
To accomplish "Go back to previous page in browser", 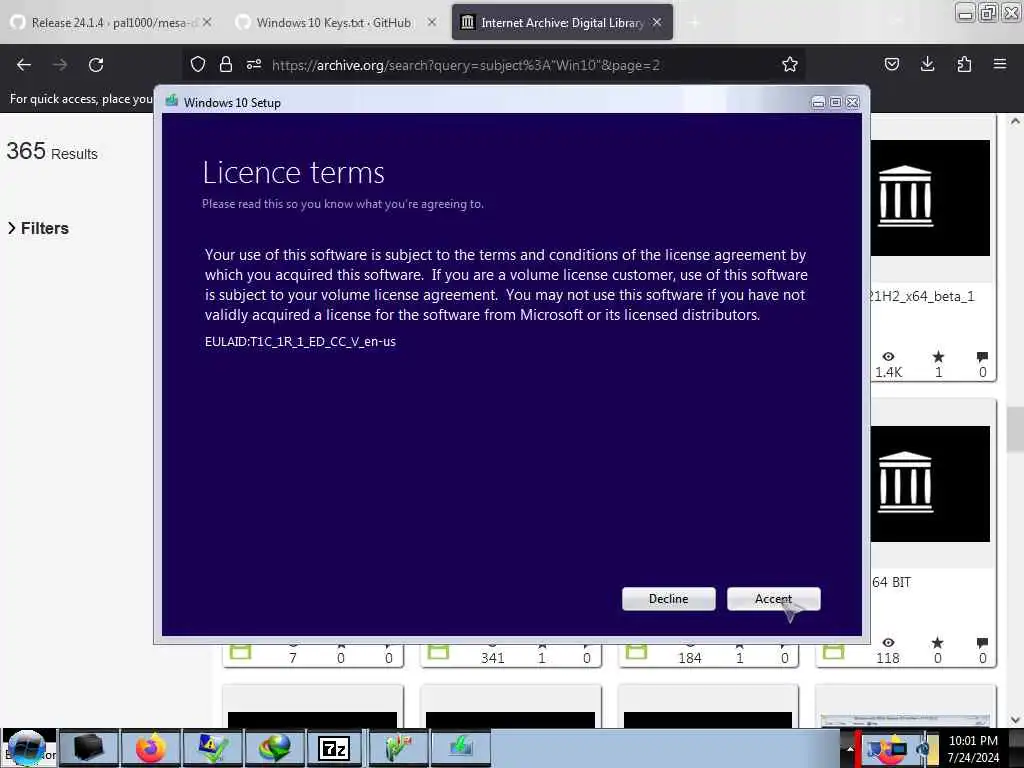I will point(24,65).
